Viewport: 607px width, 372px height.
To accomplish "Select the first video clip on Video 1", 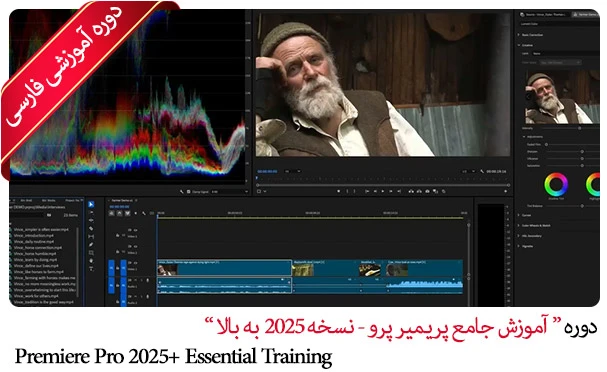I will pyautogui.click(x=224, y=267).
